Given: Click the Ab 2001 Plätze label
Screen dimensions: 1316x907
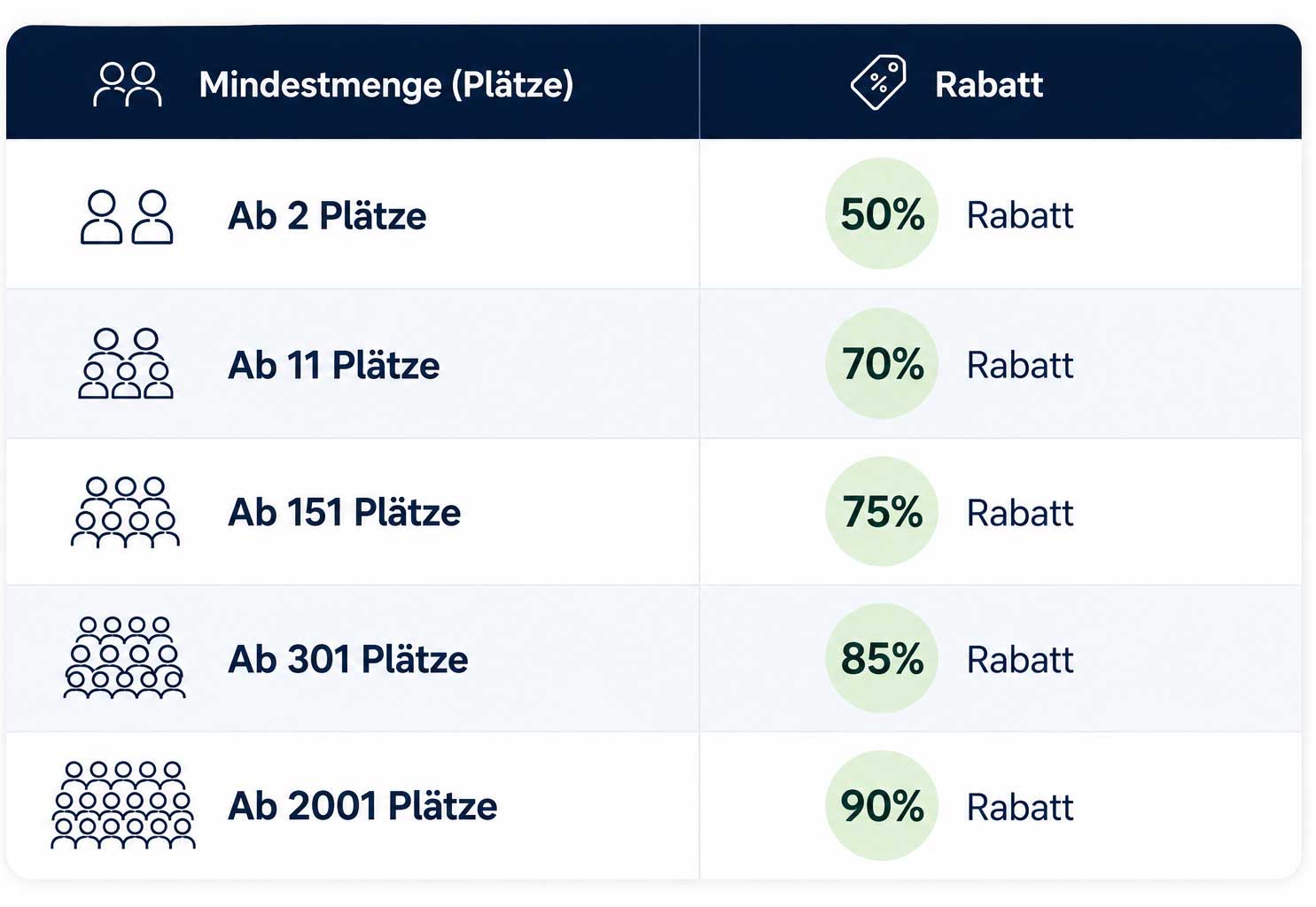Looking at the screenshot, I should pyautogui.click(x=362, y=806).
